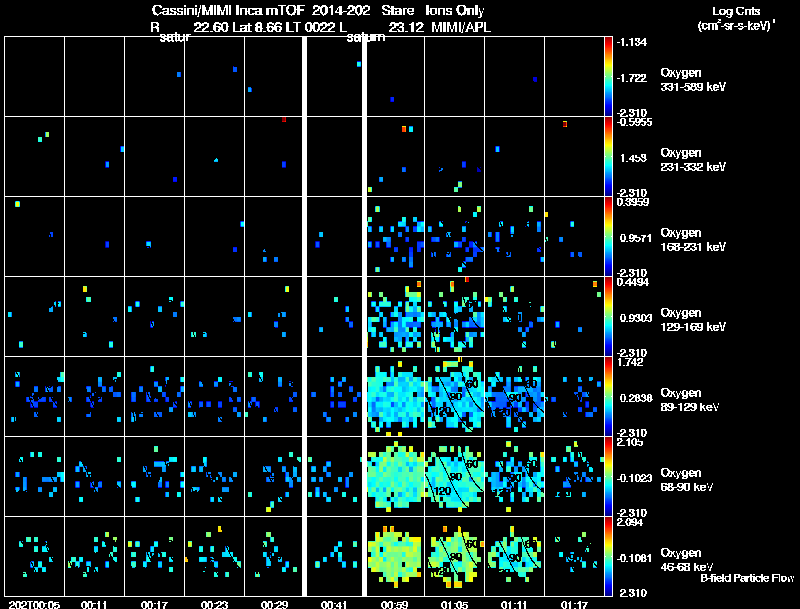Image resolution: width=800 pixels, height=609 pixels.
Task: Click the 2.105 colorbar value
Action: 630,442
